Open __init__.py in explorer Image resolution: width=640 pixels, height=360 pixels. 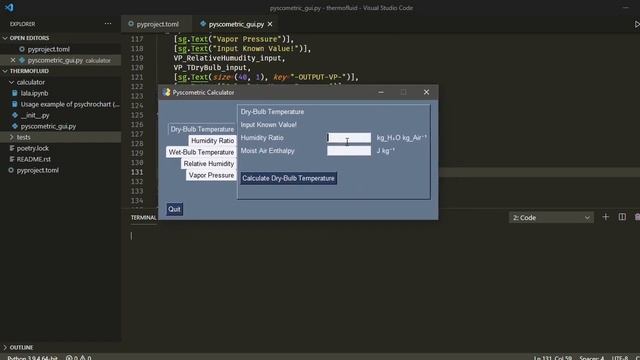[35, 115]
